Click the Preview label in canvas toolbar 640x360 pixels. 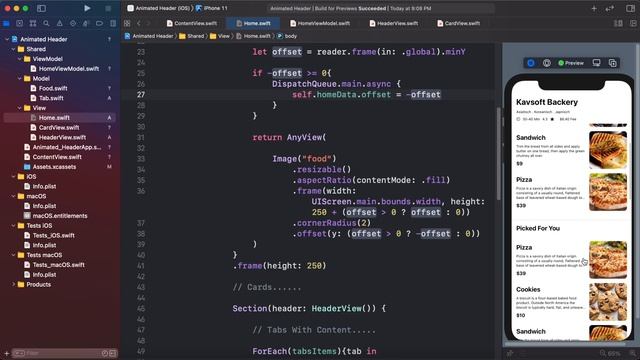click(x=571, y=63)
